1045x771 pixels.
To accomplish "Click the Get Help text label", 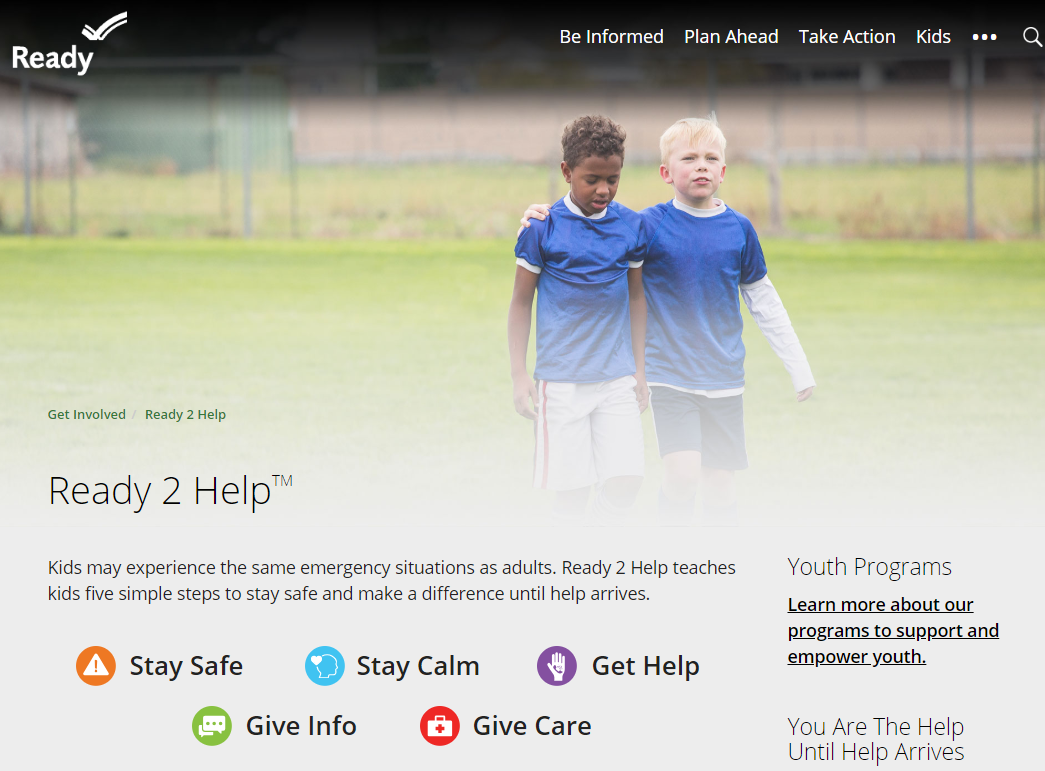I will point(646,666).
